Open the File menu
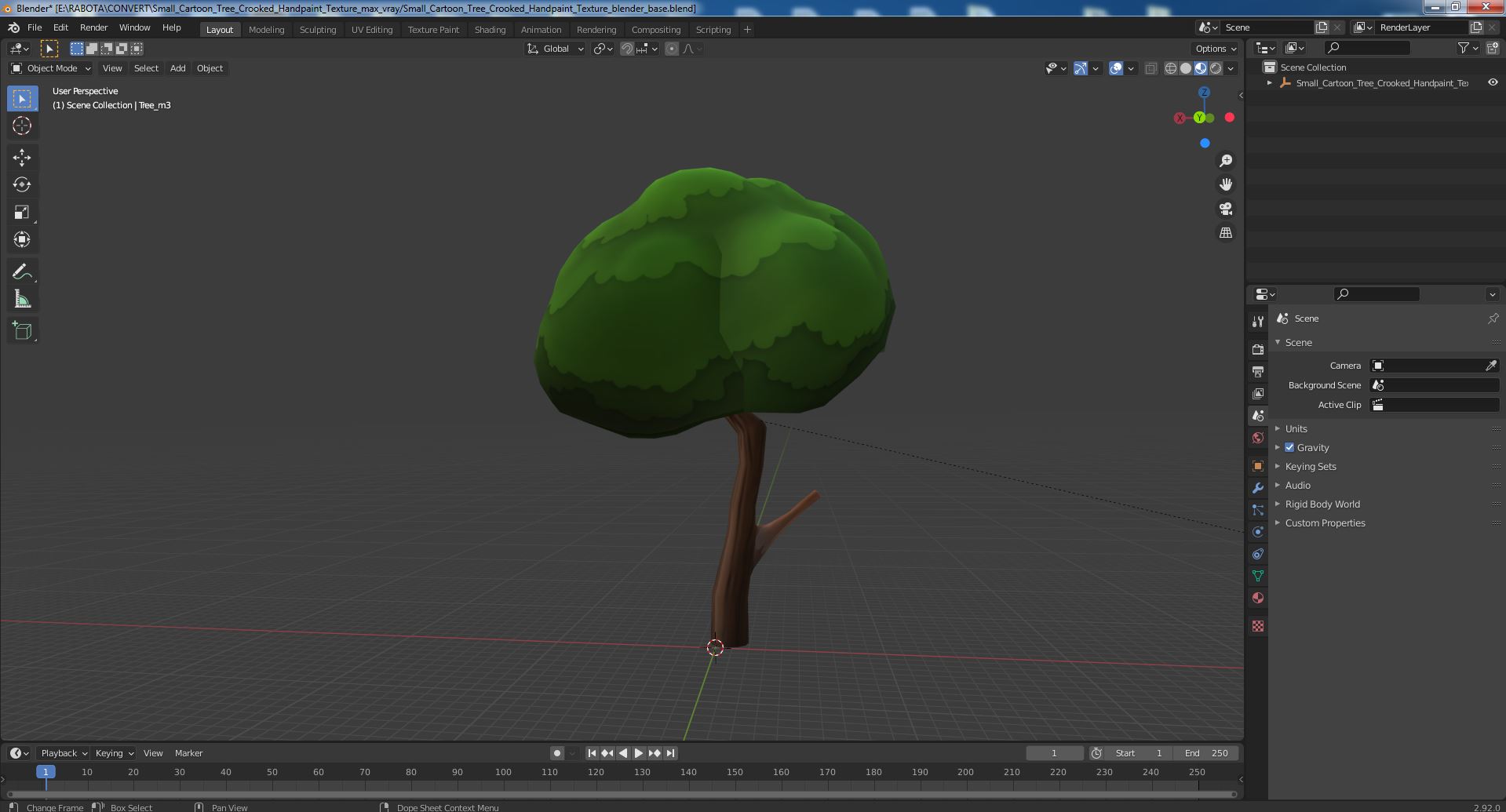This screenshot has height=812, width=1506. point(35,27)
